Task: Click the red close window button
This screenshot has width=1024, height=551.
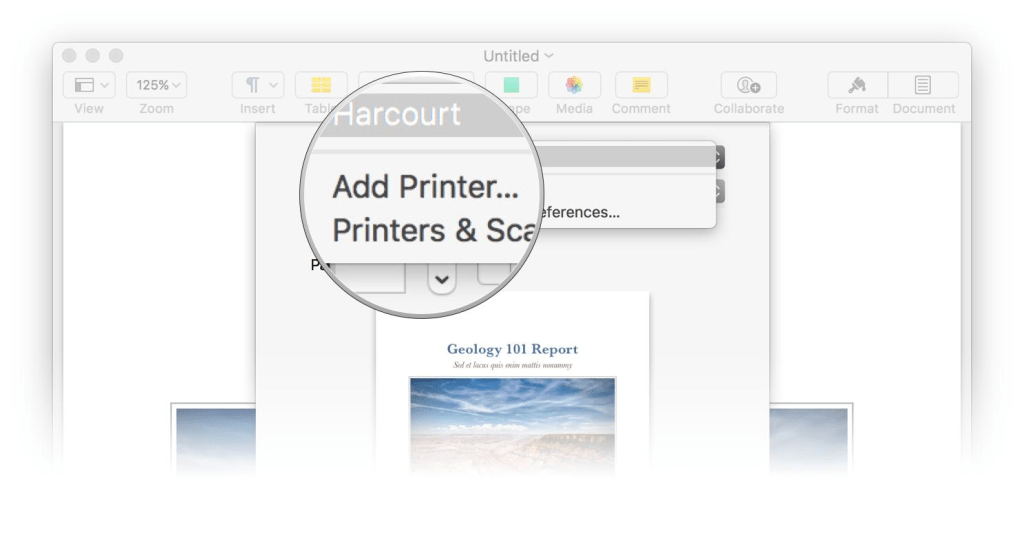Action: [70, 56]
